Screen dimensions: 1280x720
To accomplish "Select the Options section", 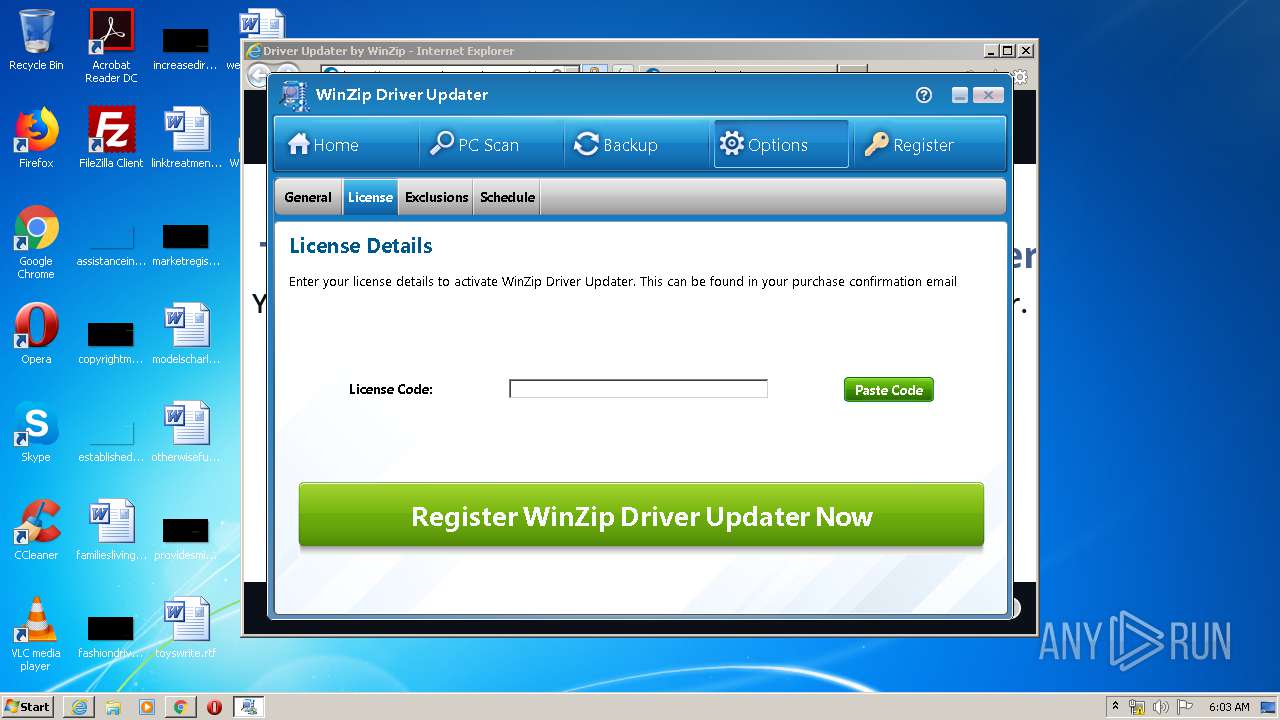I will point(781,145).
